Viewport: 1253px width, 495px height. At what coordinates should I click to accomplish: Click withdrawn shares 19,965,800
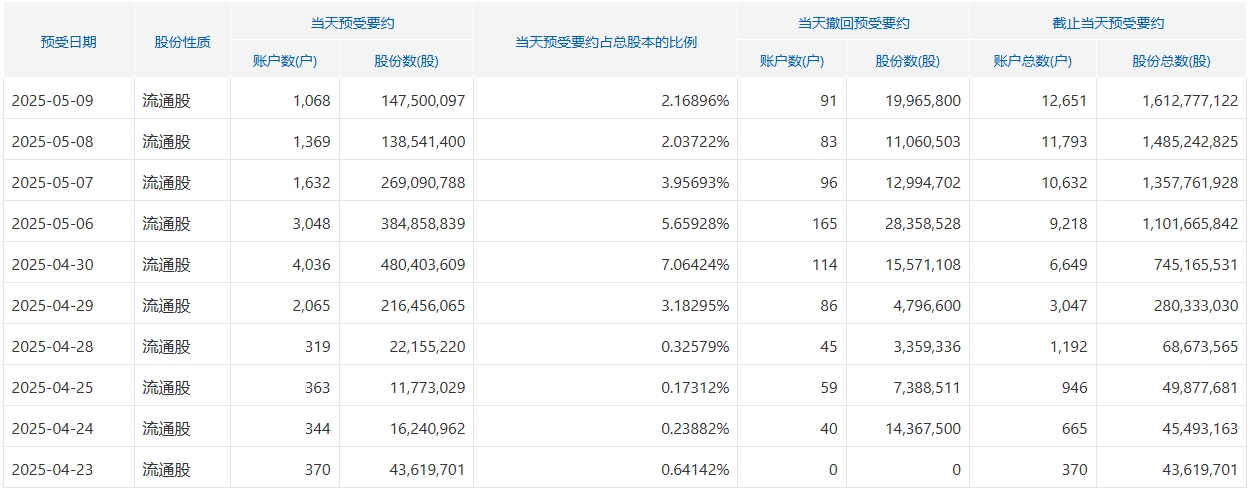(924, 101)
